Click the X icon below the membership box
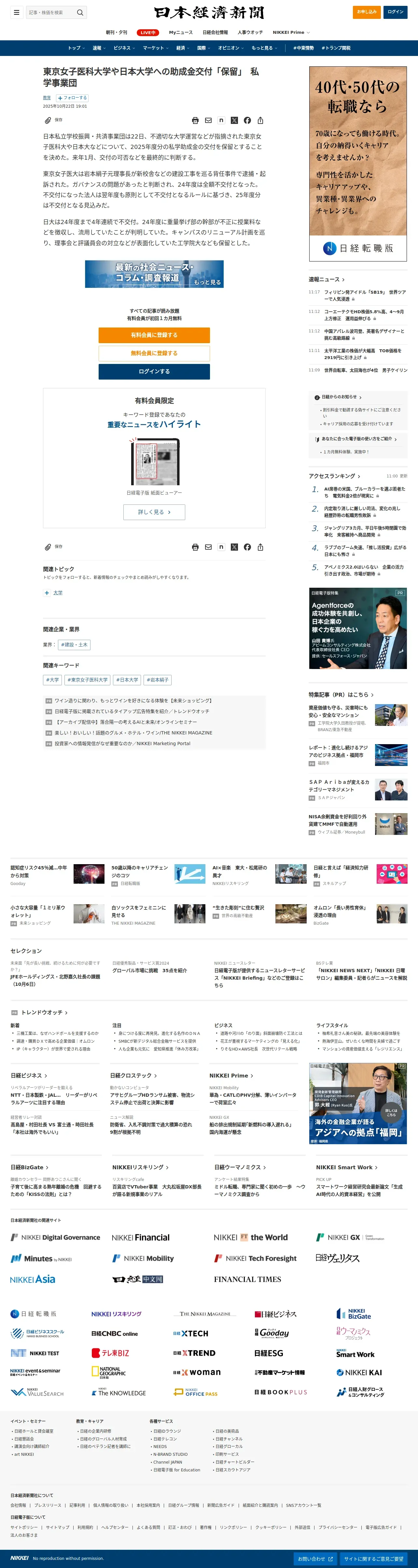 [234, 547]
